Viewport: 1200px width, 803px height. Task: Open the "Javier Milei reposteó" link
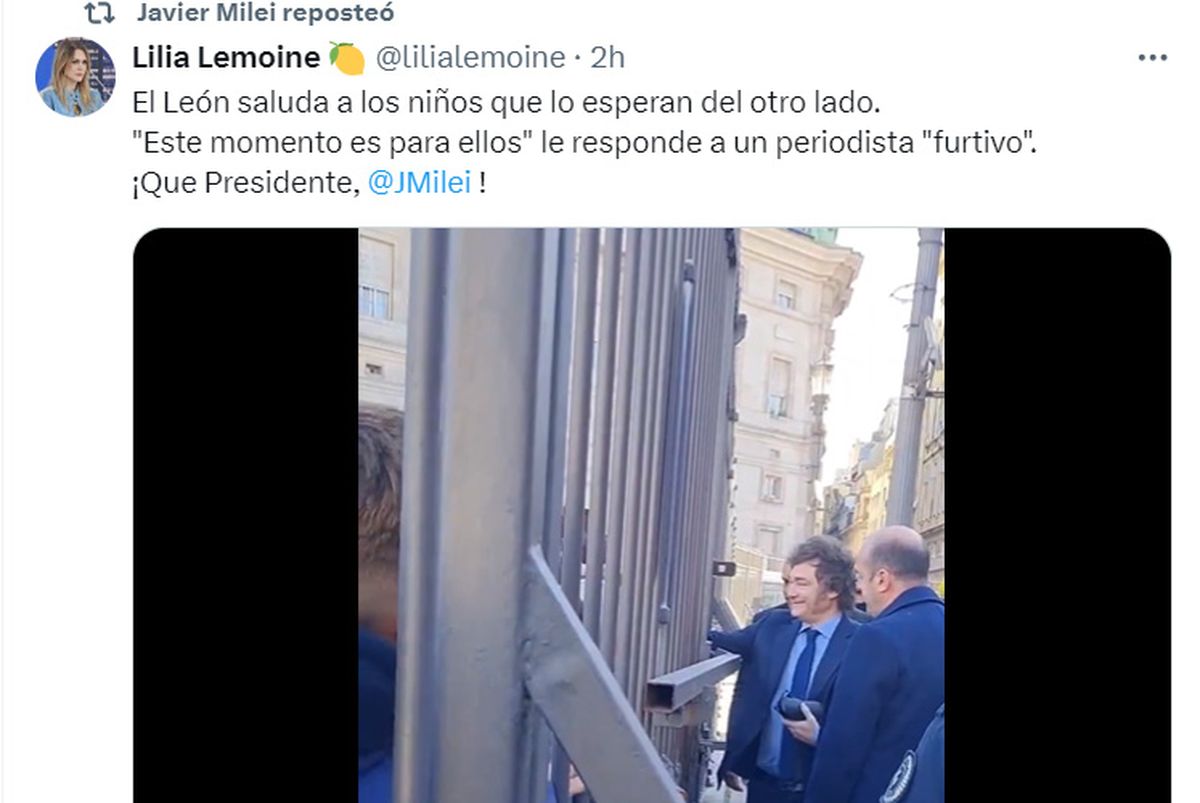[x=265, y=13]
